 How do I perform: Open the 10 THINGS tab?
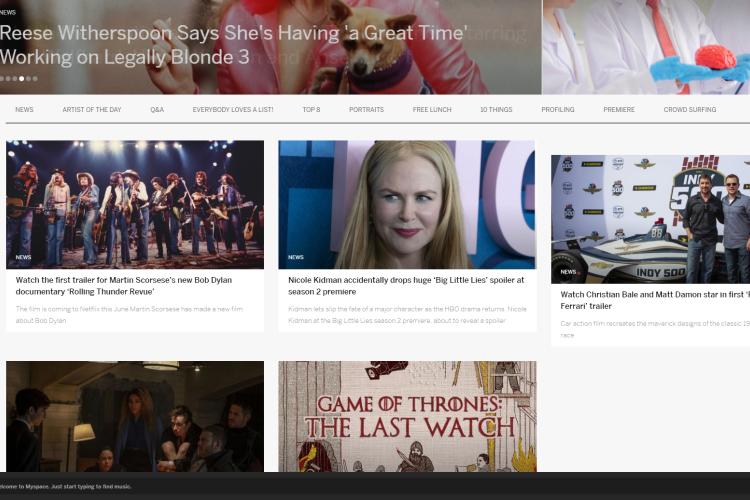click(x=496, y=110)
